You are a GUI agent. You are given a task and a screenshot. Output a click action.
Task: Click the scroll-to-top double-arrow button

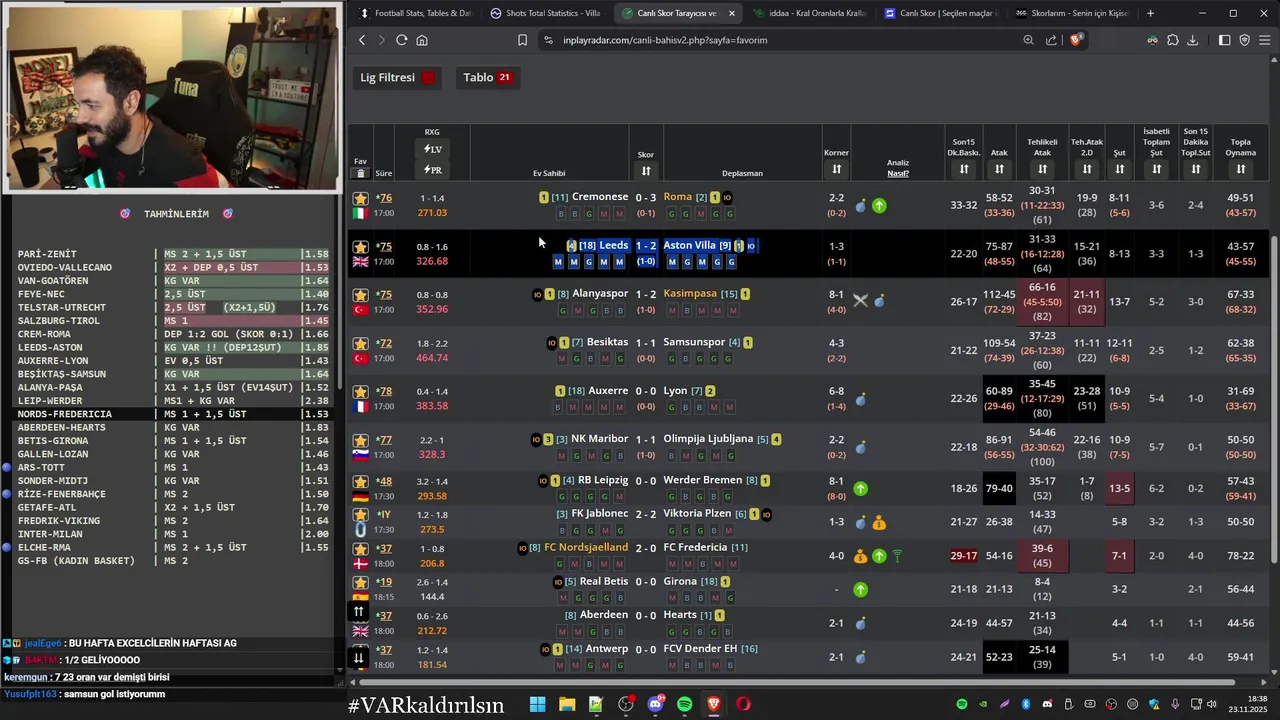pyautogui.click(x=359, y=612)
